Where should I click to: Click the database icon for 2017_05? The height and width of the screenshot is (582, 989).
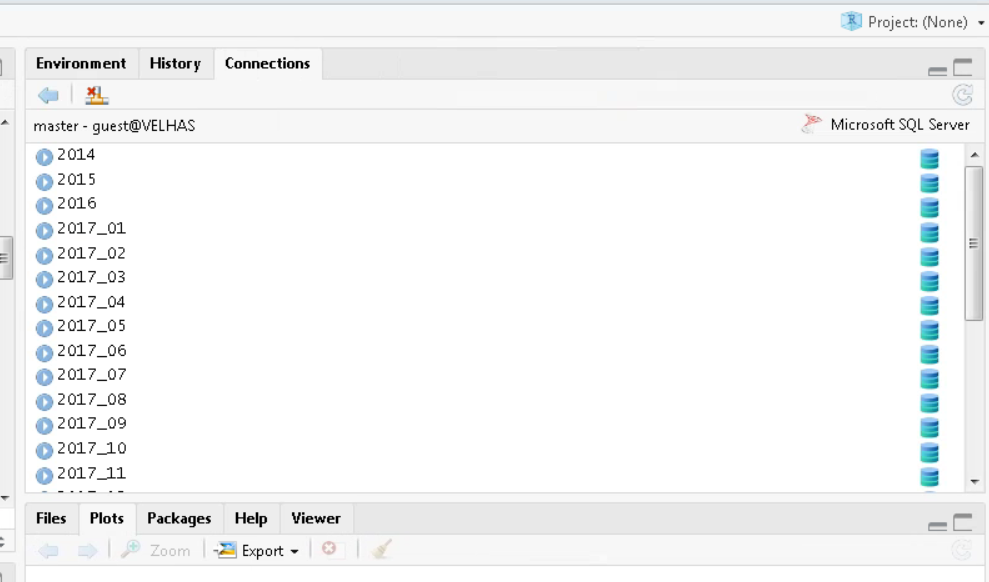pos(929,329)
